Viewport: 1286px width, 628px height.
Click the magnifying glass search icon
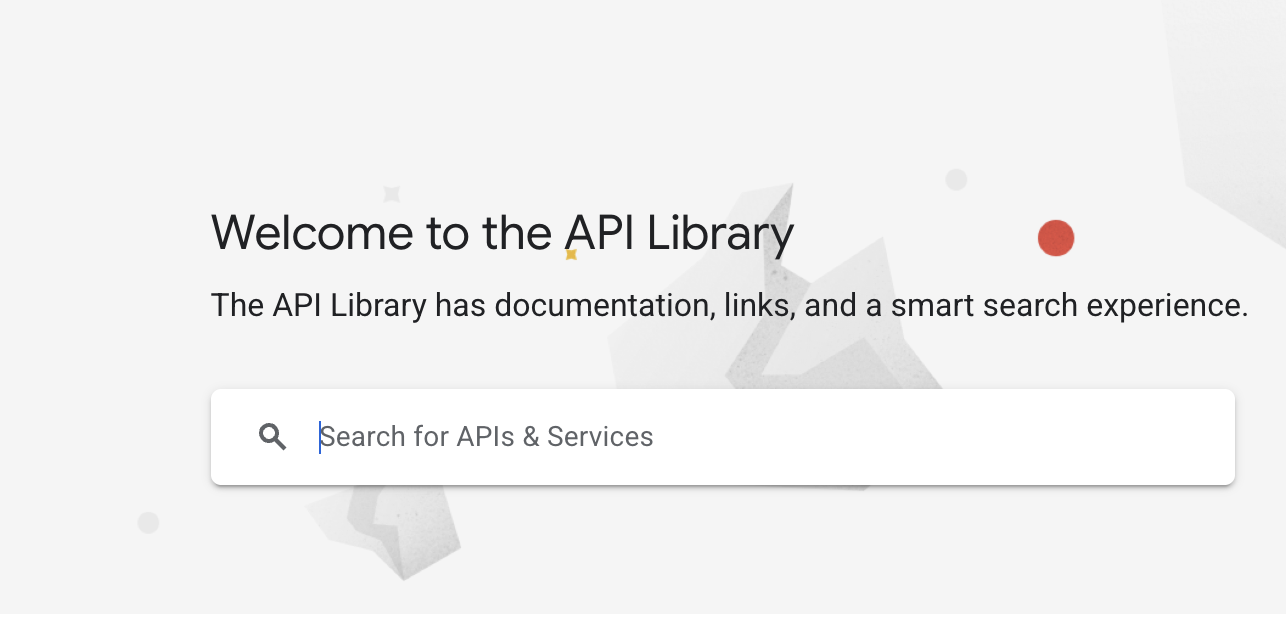272,437
